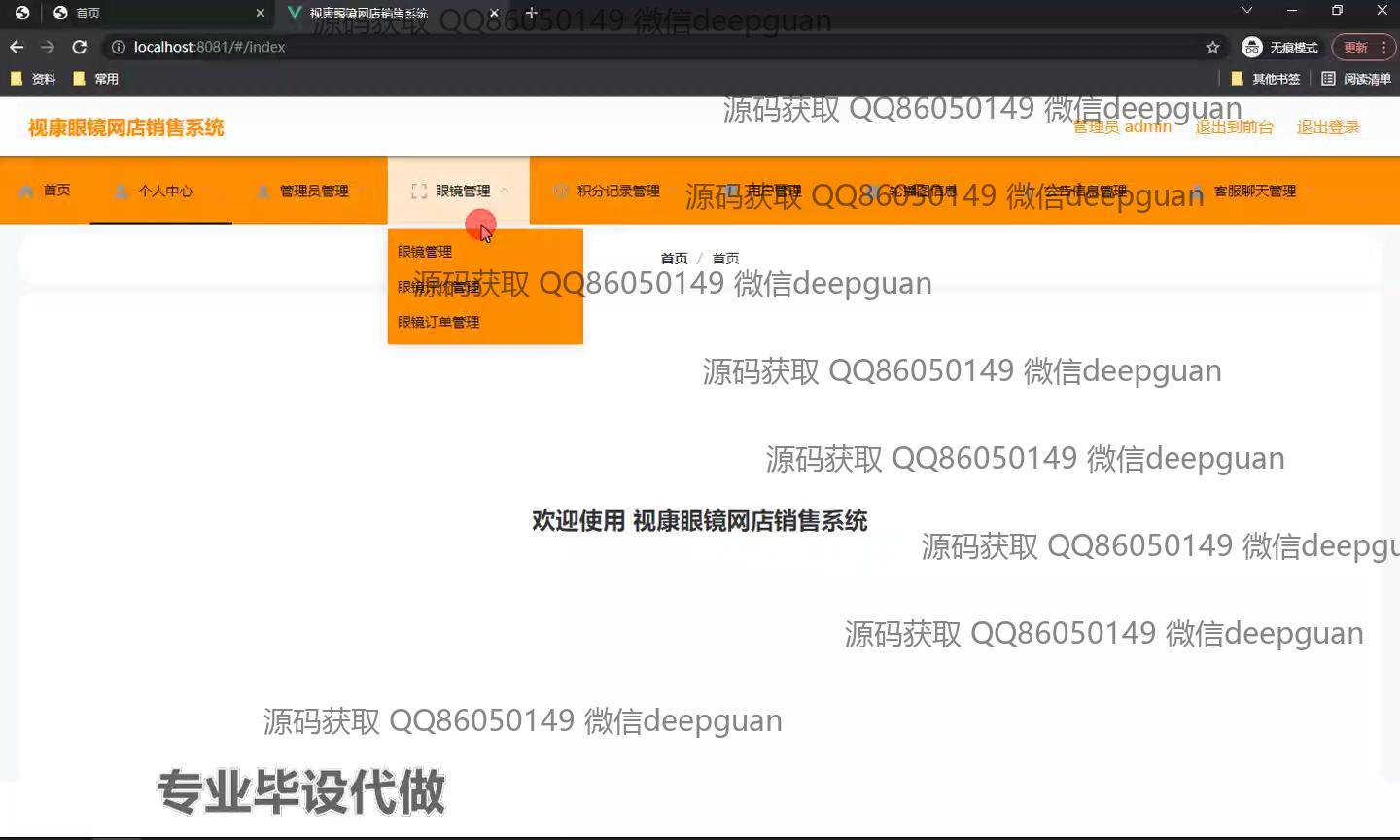Viewport: 1400px width, 840px height.
Task: Expand the 管理员管理 nav menu
Action: click(x=303, y=191)
